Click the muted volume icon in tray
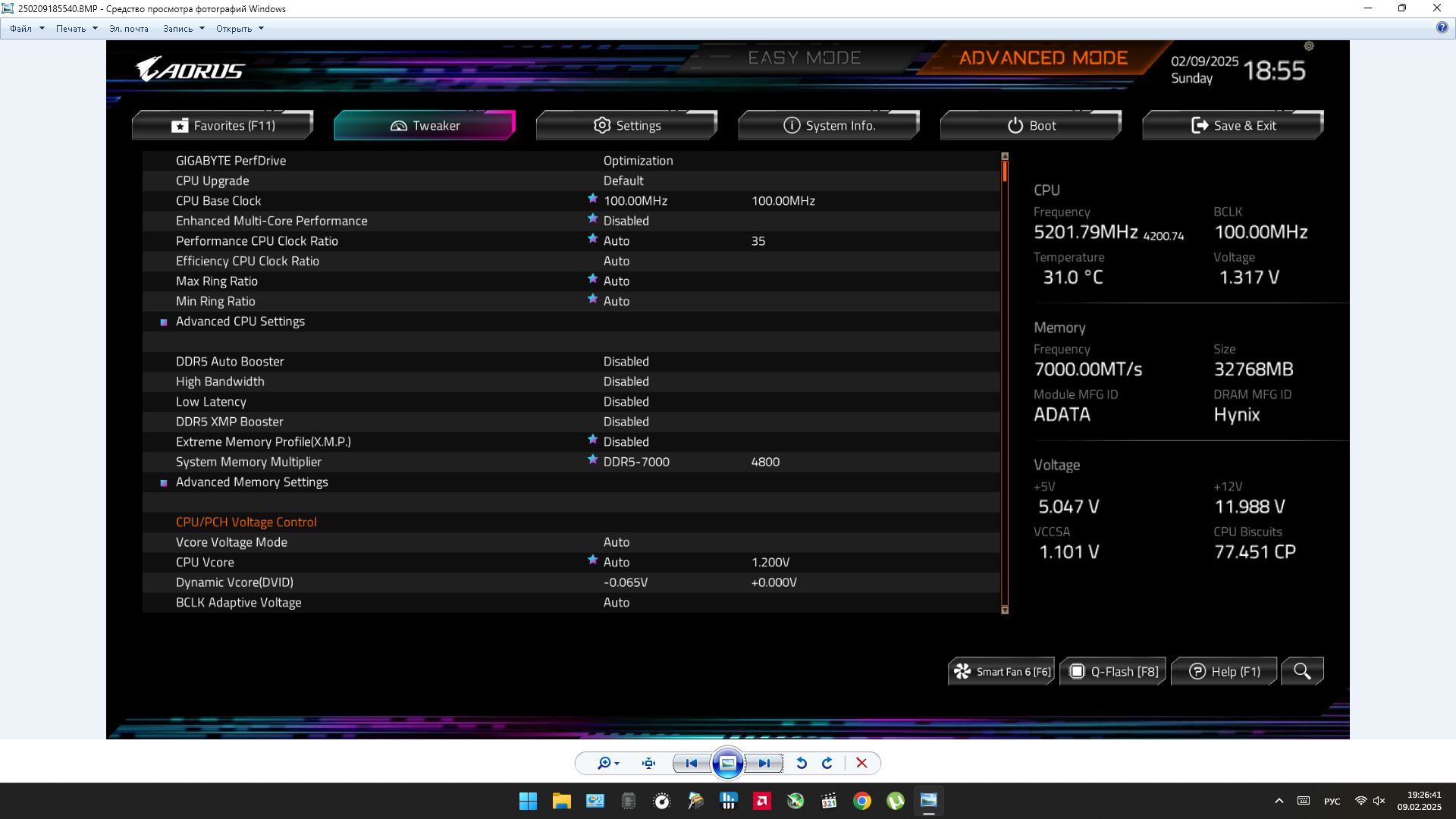This screenshot has width=1456, height=819. tap(1379, 801)
